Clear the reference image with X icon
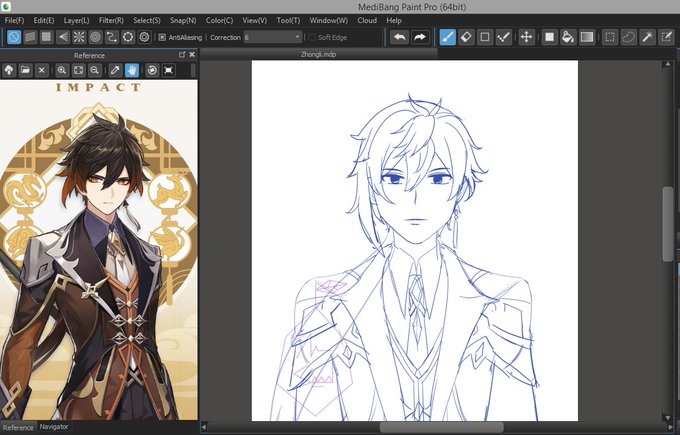The height and width of the screenshot is (435, 680). tap(42, 70)
